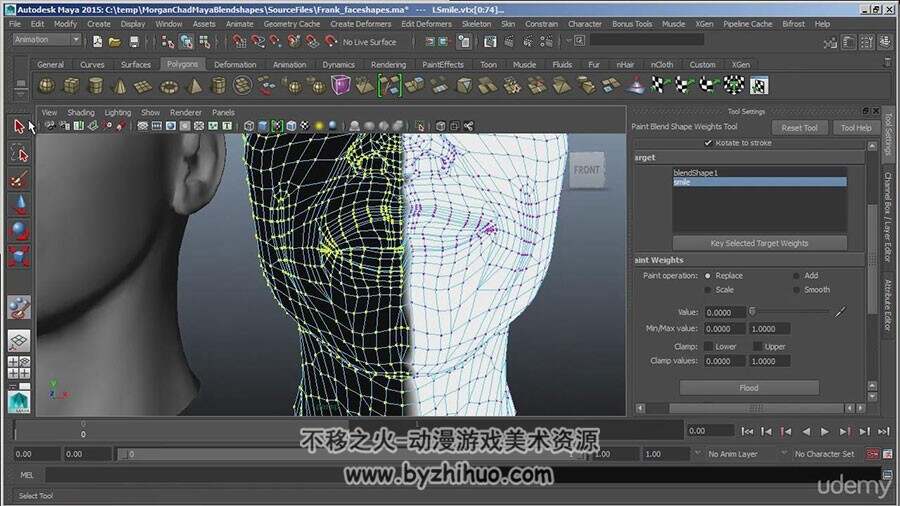Activate the Scale tool cube icon
This screenshot has width=900, height=506.
pos(19,256)
